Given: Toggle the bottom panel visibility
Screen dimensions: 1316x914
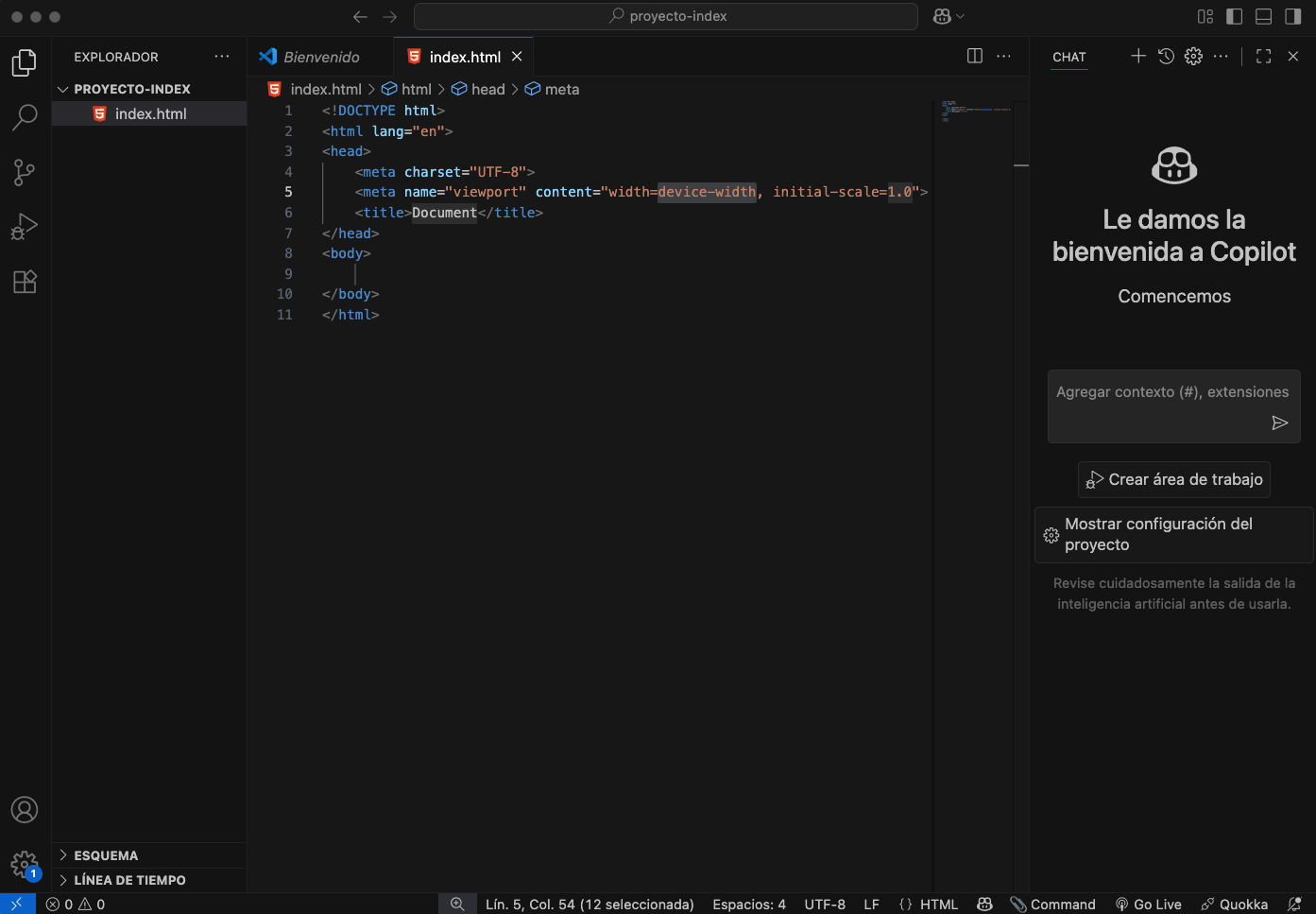Looking at the screenshot, I should point(1264,16).
